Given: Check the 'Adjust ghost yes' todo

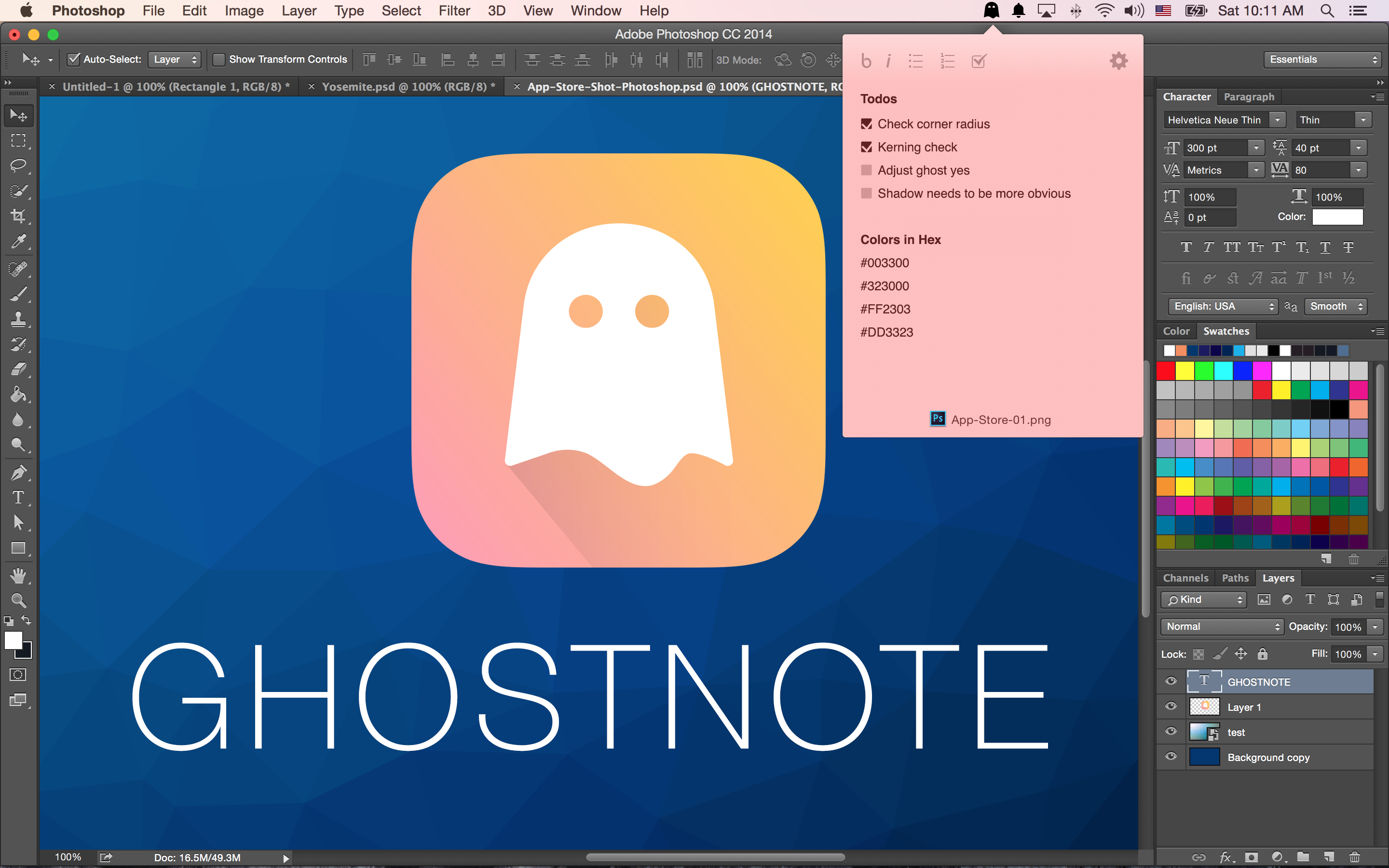Looking at the screenshot, I should click(x=866, y=171).
